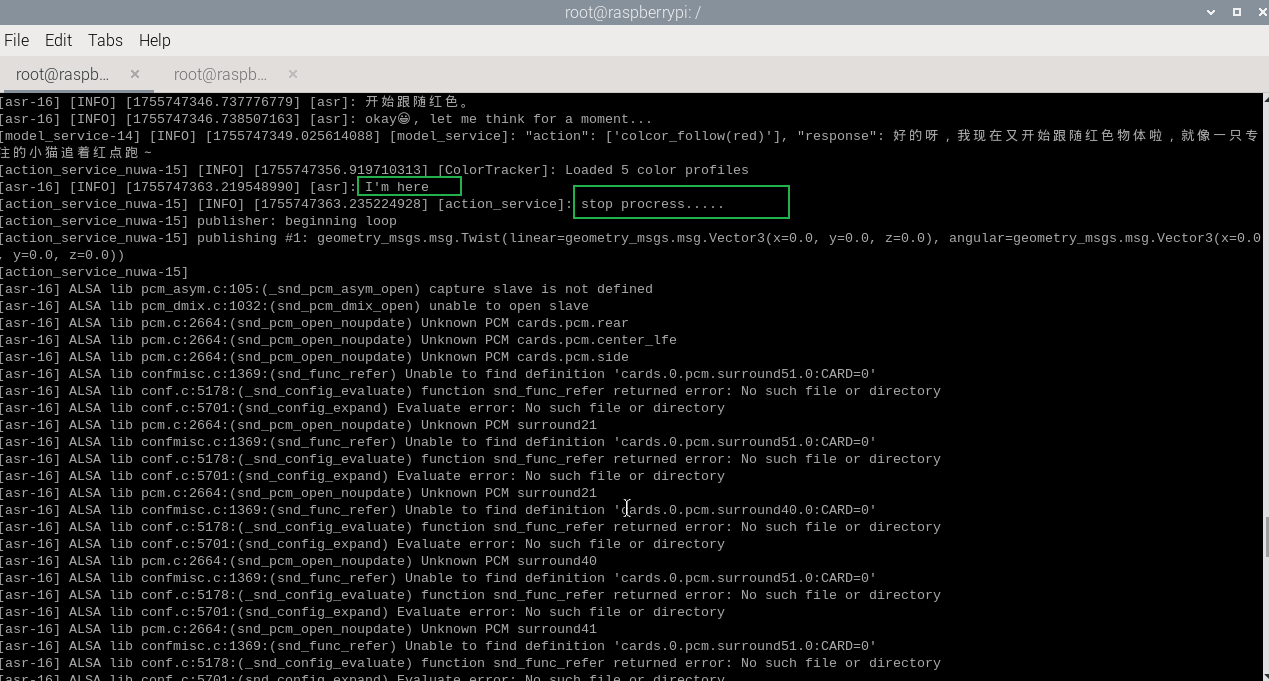Close the terminal window
Image resolution: width=1269 pixels, height=681 pixels.
(x=1261, y=12)
